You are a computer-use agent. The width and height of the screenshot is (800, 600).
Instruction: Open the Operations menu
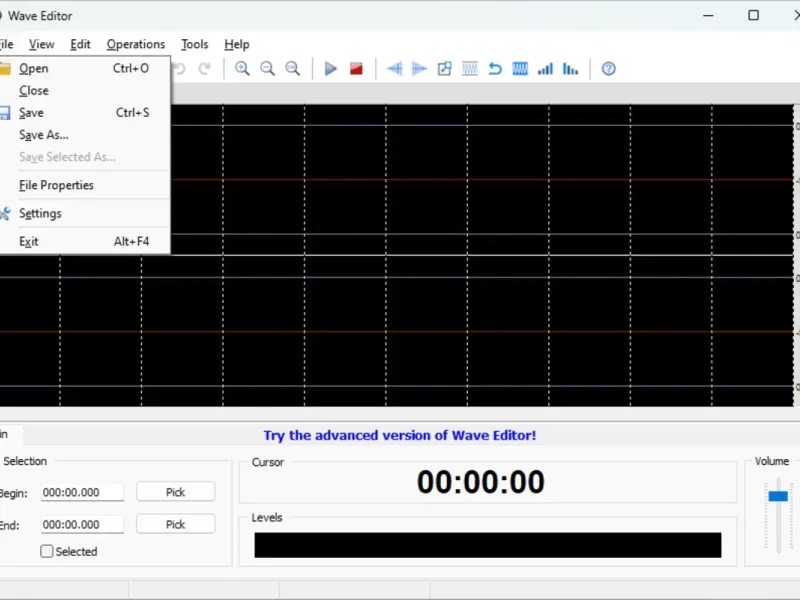[135, 44]
